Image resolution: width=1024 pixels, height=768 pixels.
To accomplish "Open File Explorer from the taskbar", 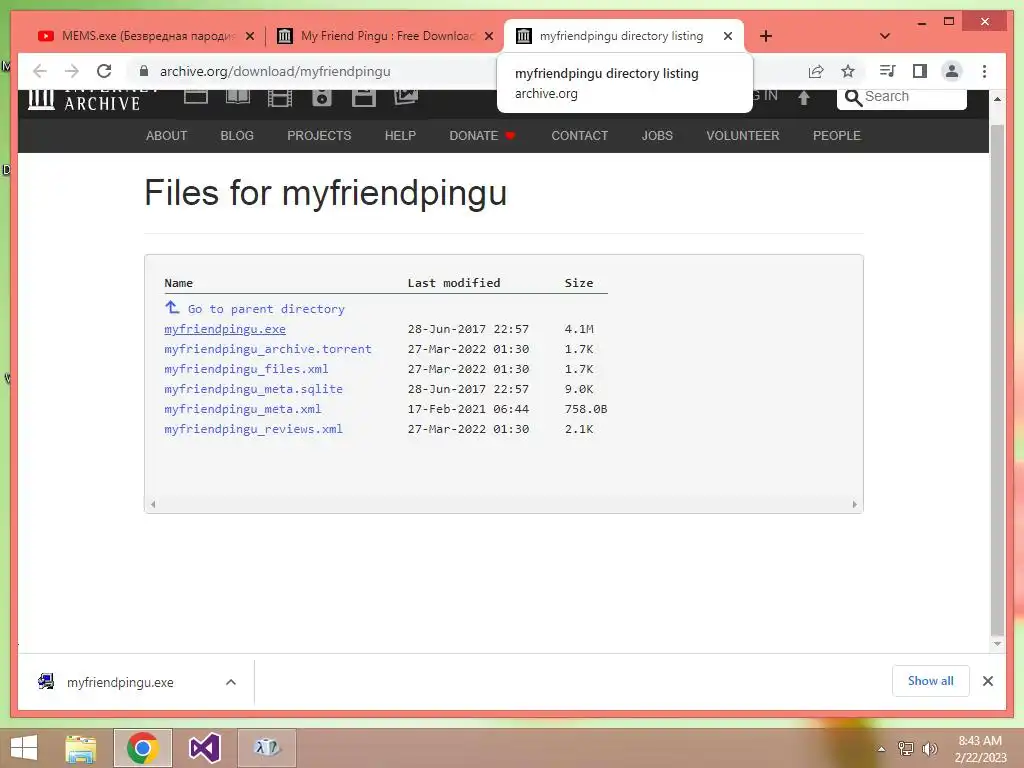I will tap(81, 748).
